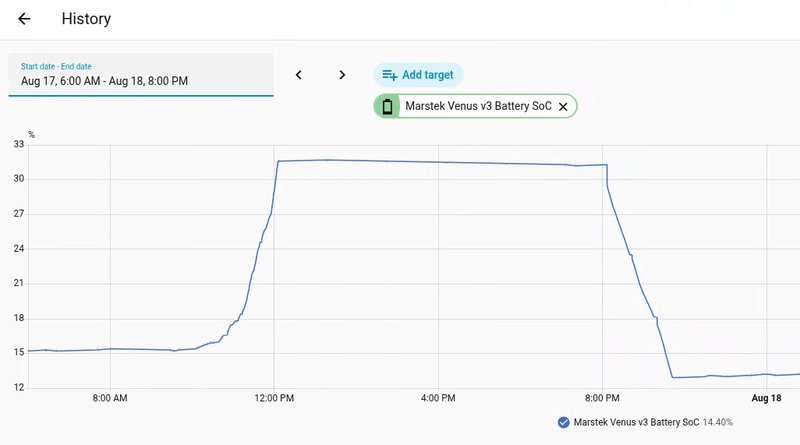800x445 pixels.
Task: Click the 4:00 PM axis label
Action: pos(438,398)
